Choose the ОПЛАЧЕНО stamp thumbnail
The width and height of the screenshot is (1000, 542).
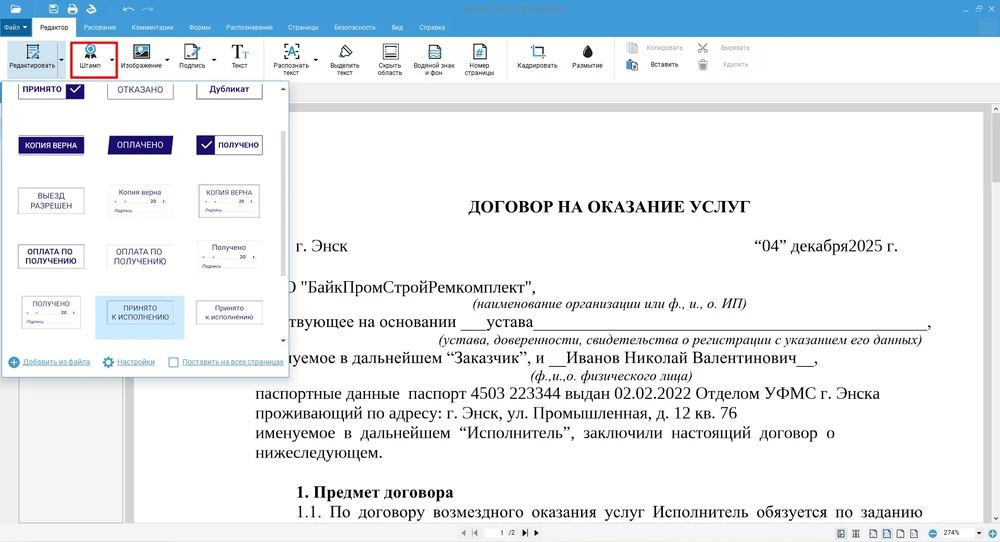[140, 145]
